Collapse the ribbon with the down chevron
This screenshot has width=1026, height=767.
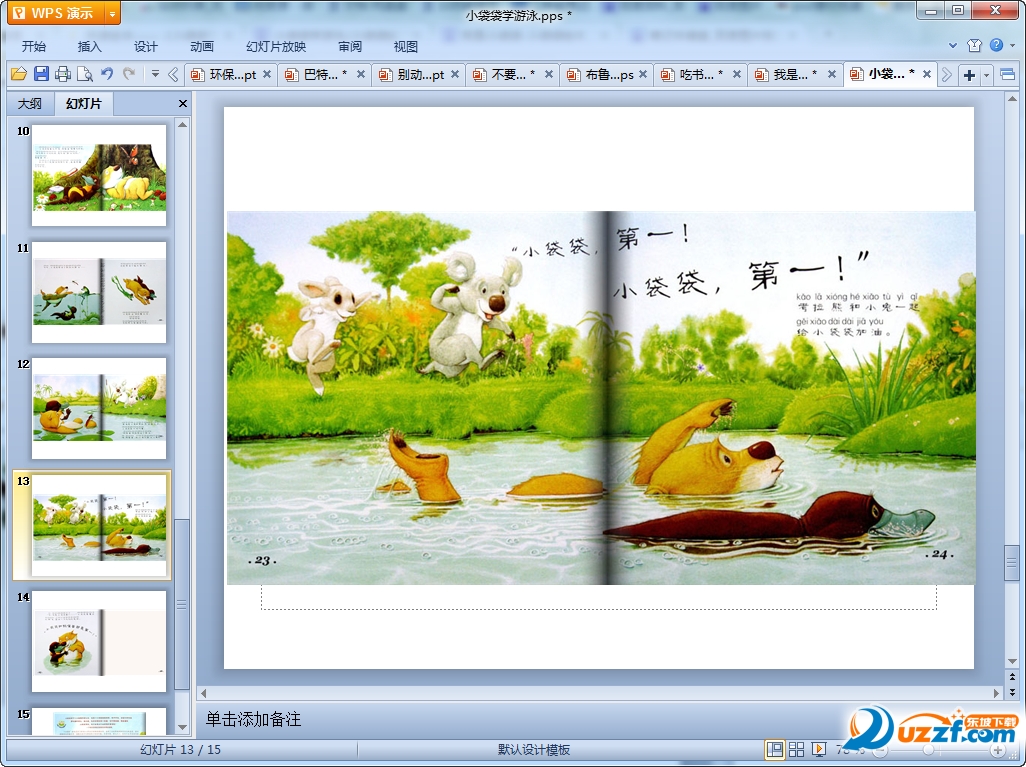point(953,46)
